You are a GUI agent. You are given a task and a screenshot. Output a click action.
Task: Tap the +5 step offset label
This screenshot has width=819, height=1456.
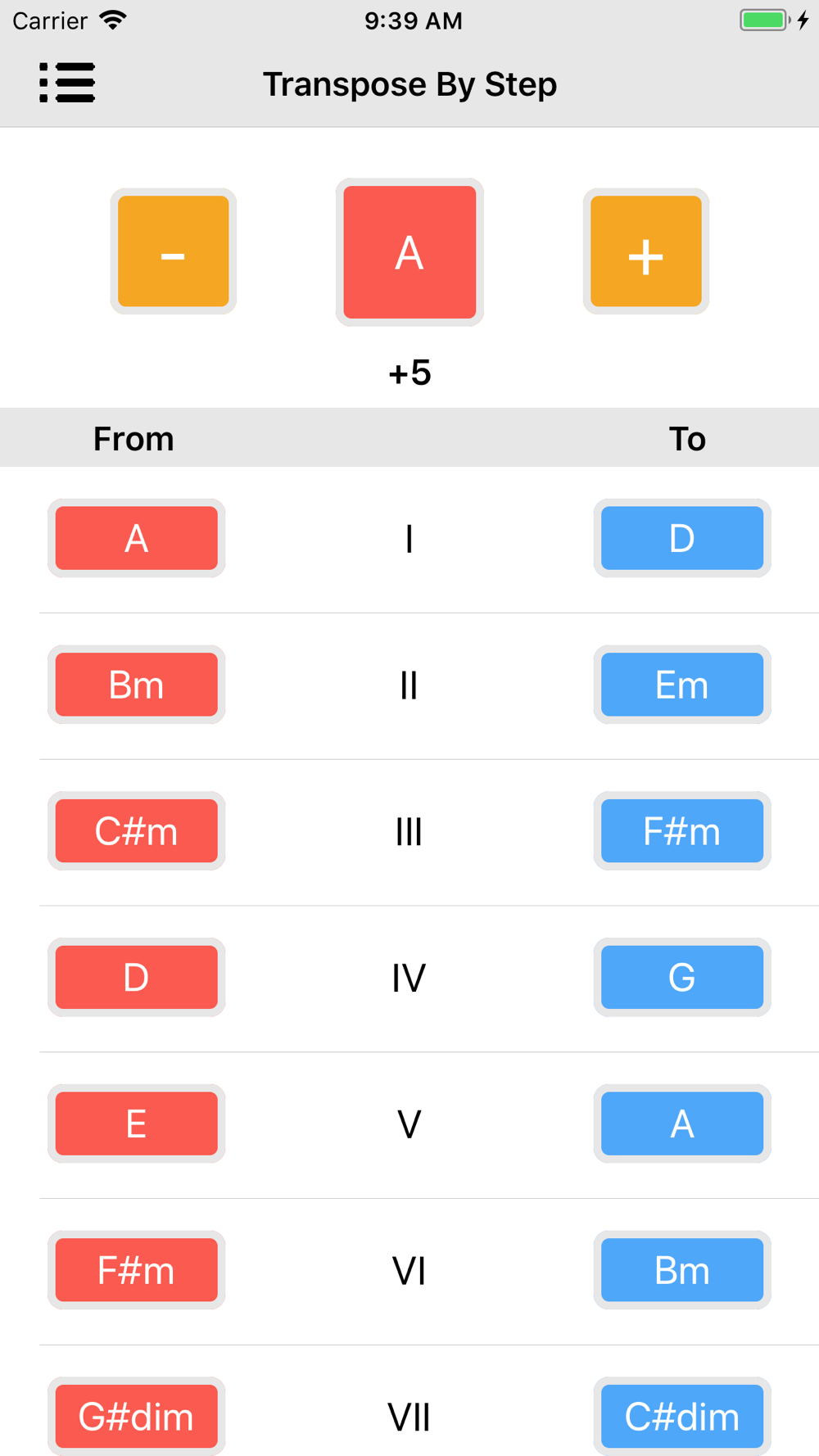(409, 373)
